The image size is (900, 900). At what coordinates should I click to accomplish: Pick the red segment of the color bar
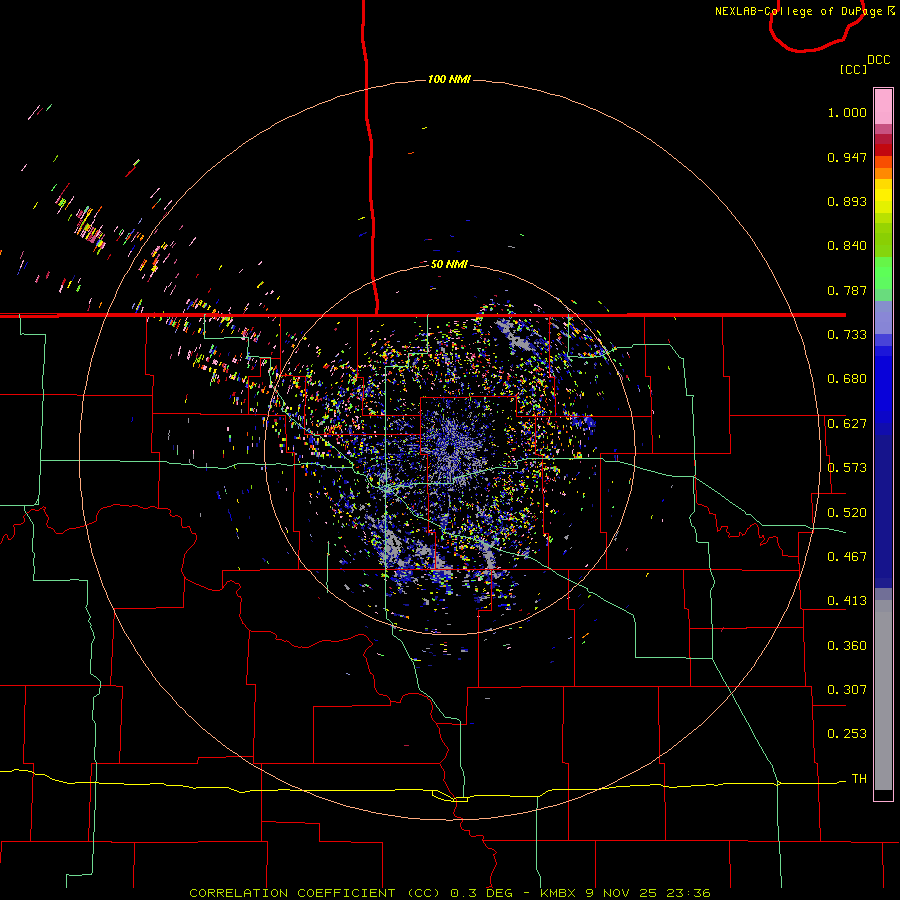(883, 150)
